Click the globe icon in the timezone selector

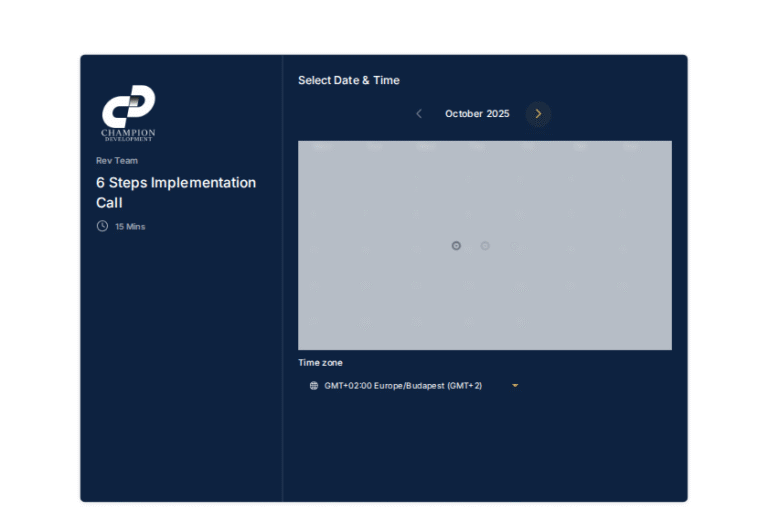coord(314,386)
